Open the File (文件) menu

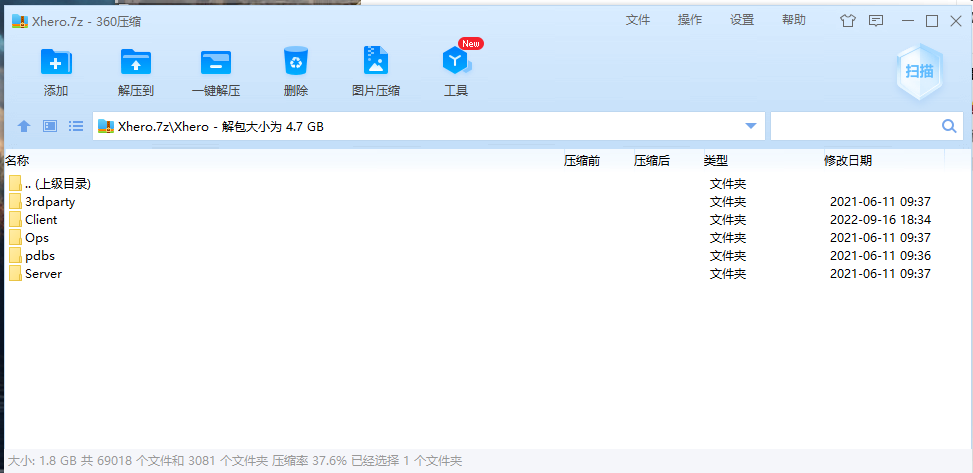638,20
